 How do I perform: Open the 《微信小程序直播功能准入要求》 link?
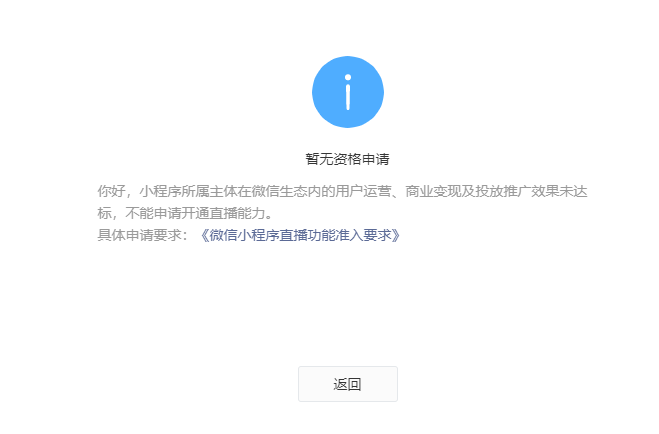pyautogui.click(x=300, y=235)
